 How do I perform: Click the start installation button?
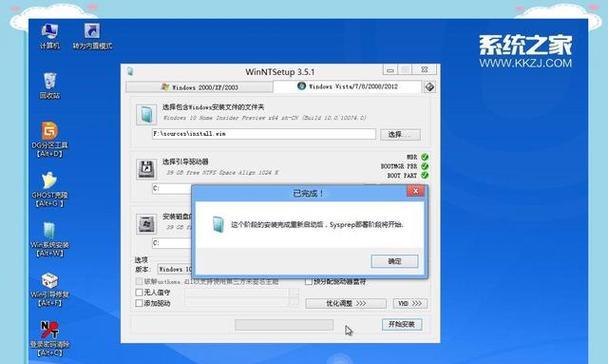[x=402, y=324]
